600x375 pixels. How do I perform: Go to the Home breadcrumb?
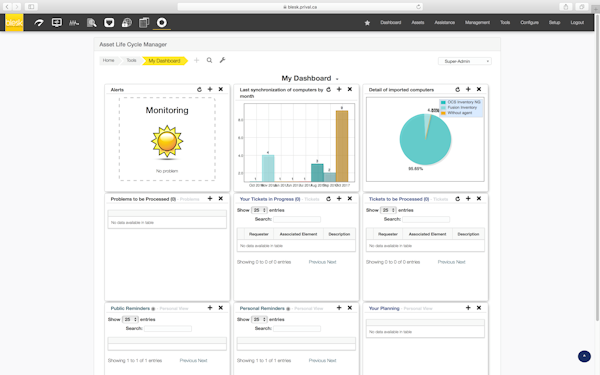pyautogui.click(x=109, y=60)
